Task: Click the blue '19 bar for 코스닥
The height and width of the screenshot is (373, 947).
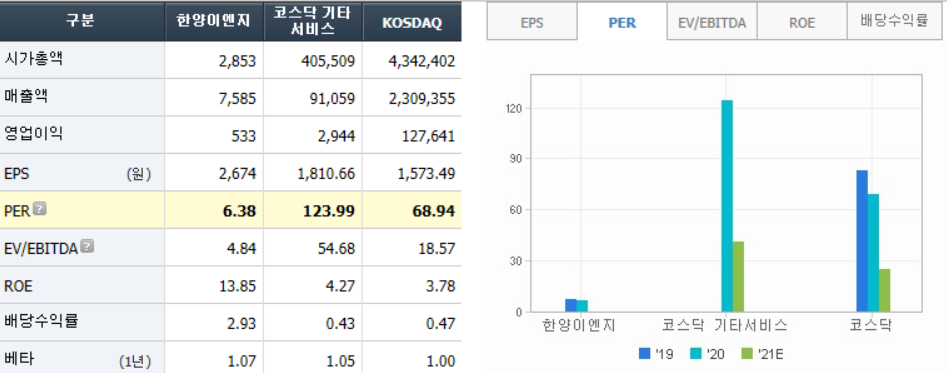Action: click(862, 241)
